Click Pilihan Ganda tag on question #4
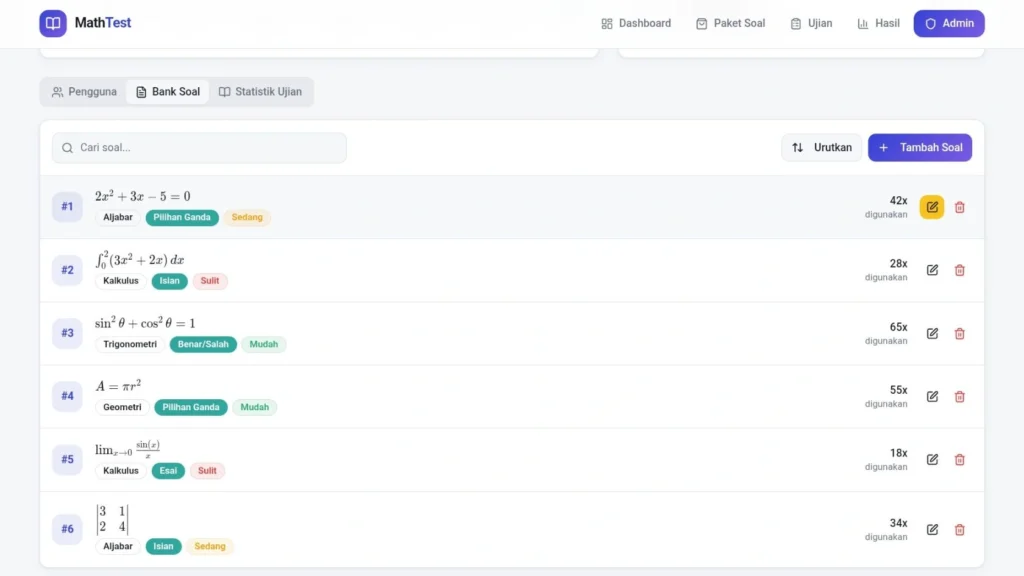This screenshot has width=1024, height=576. (x=191, y=407)
